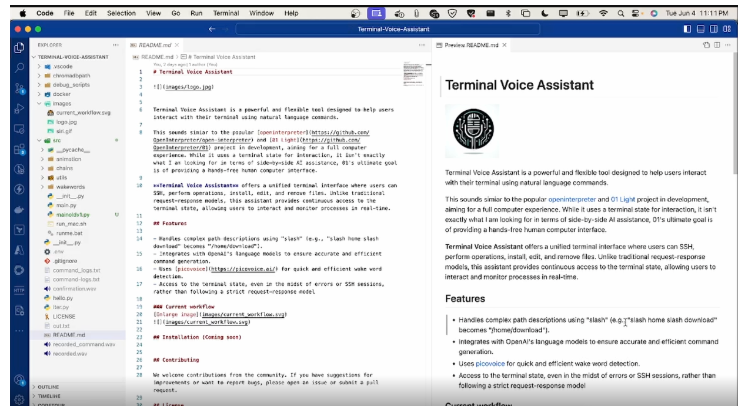746x412 pixels.
Task: Open preview pane more actions ellipsis
Action: tap(727, 45)
